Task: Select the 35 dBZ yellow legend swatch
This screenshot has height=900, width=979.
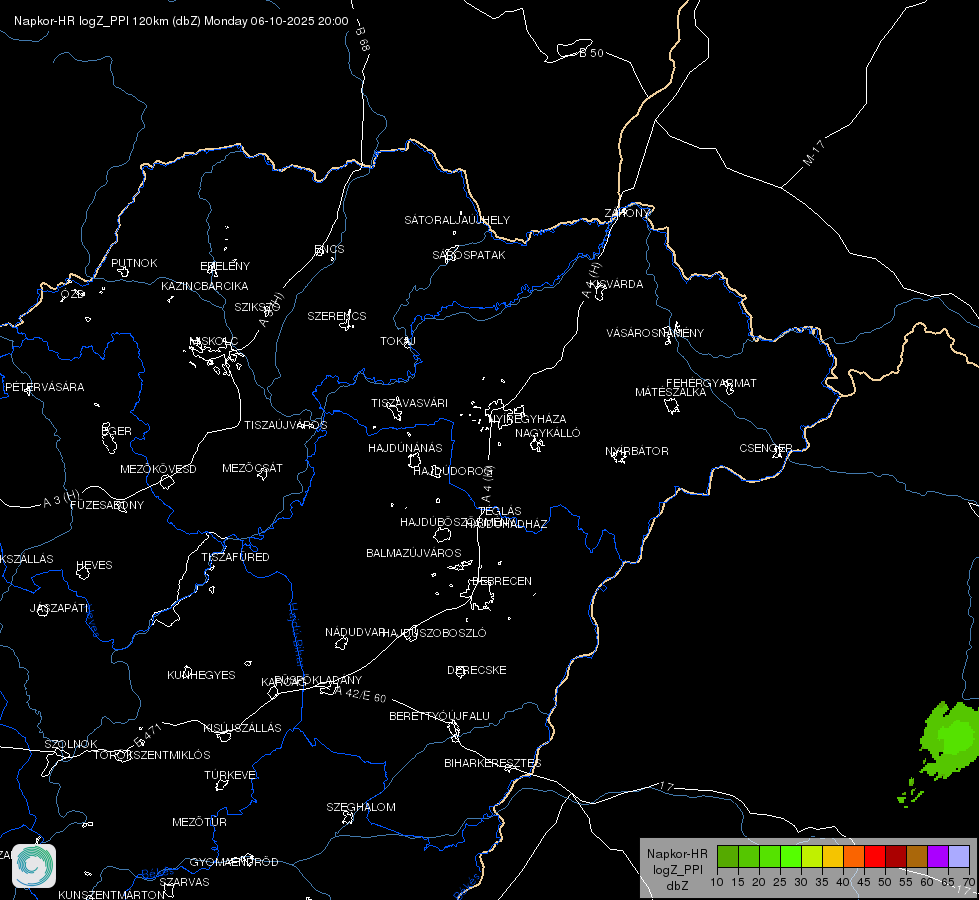Action: [x=812, y=856]
